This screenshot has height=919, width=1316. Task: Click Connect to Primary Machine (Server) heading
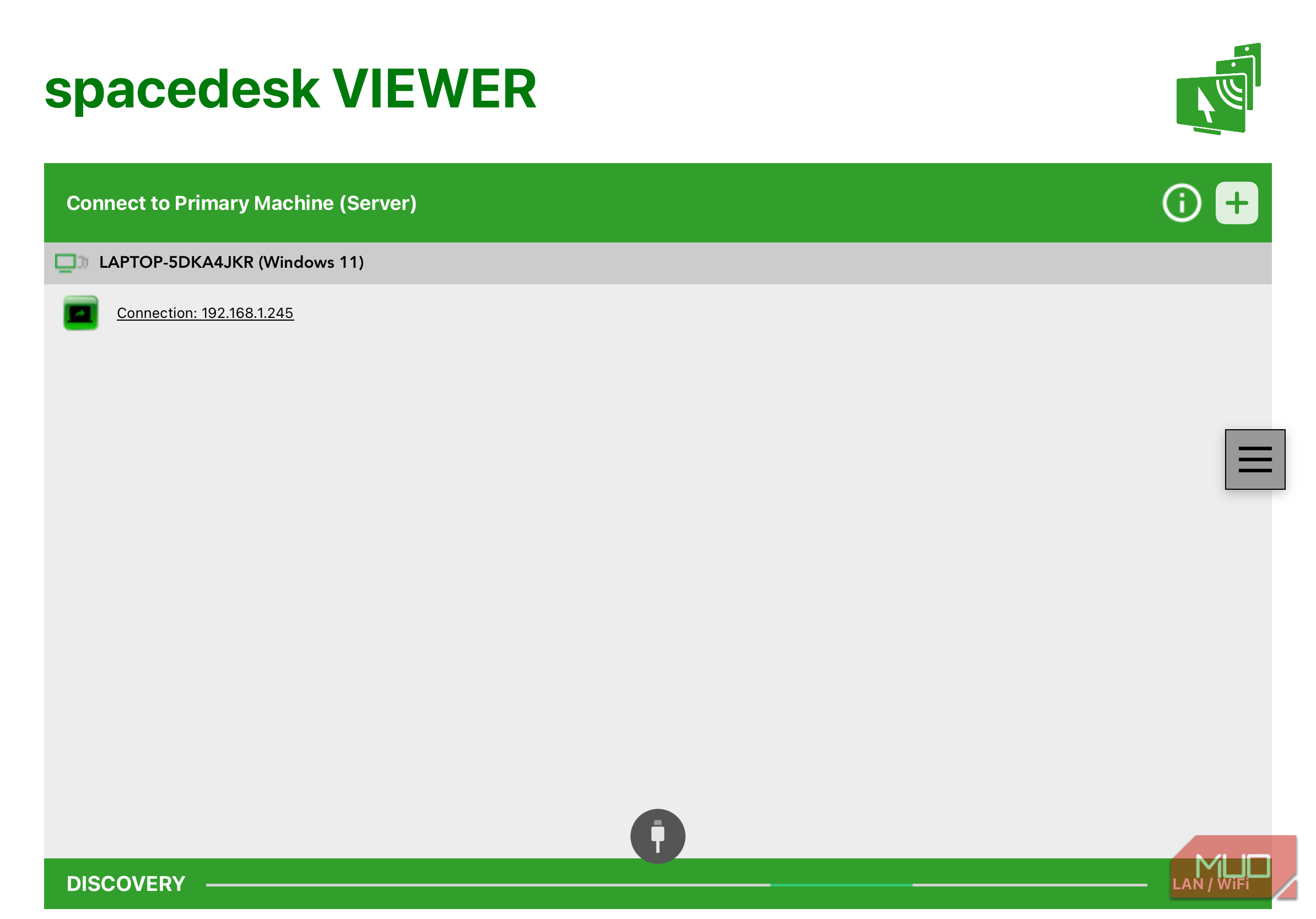(x=241, y=203)
